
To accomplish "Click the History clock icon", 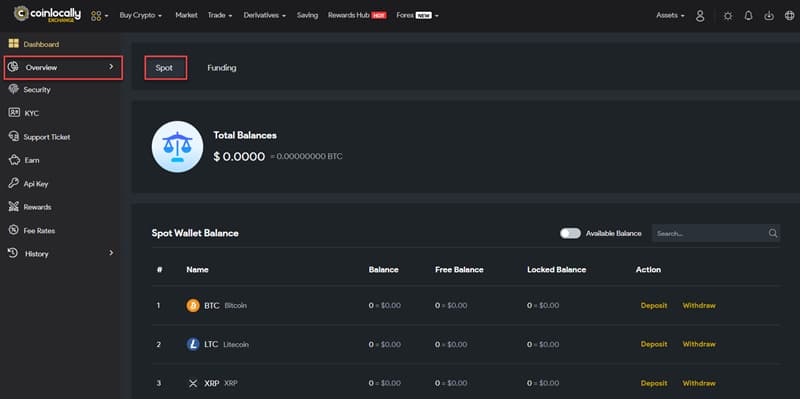I will tap(14, 253).
